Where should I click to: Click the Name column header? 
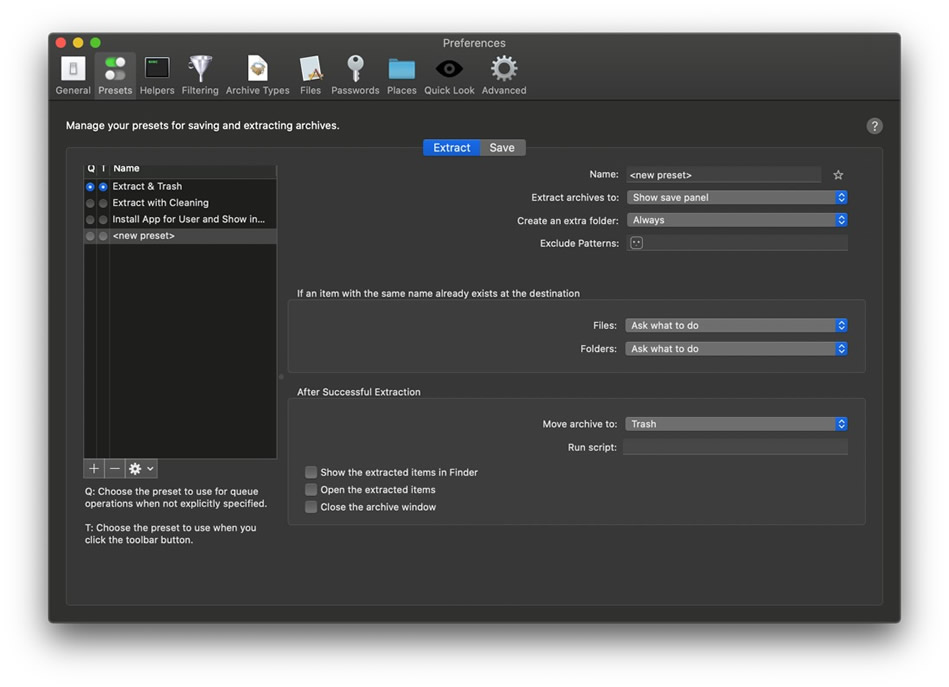click(x=193, y=169)
